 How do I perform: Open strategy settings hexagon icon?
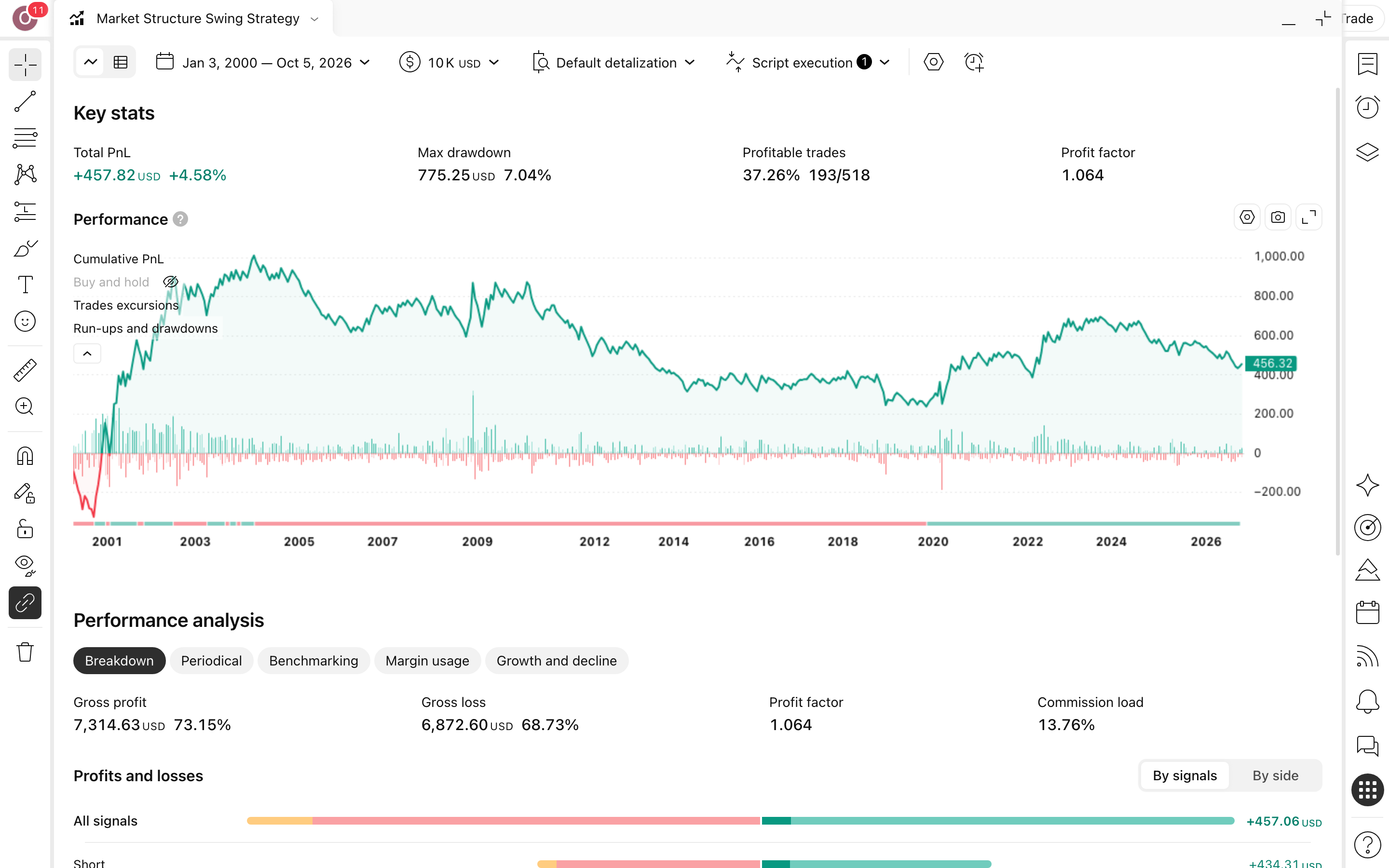pos(934,62)
